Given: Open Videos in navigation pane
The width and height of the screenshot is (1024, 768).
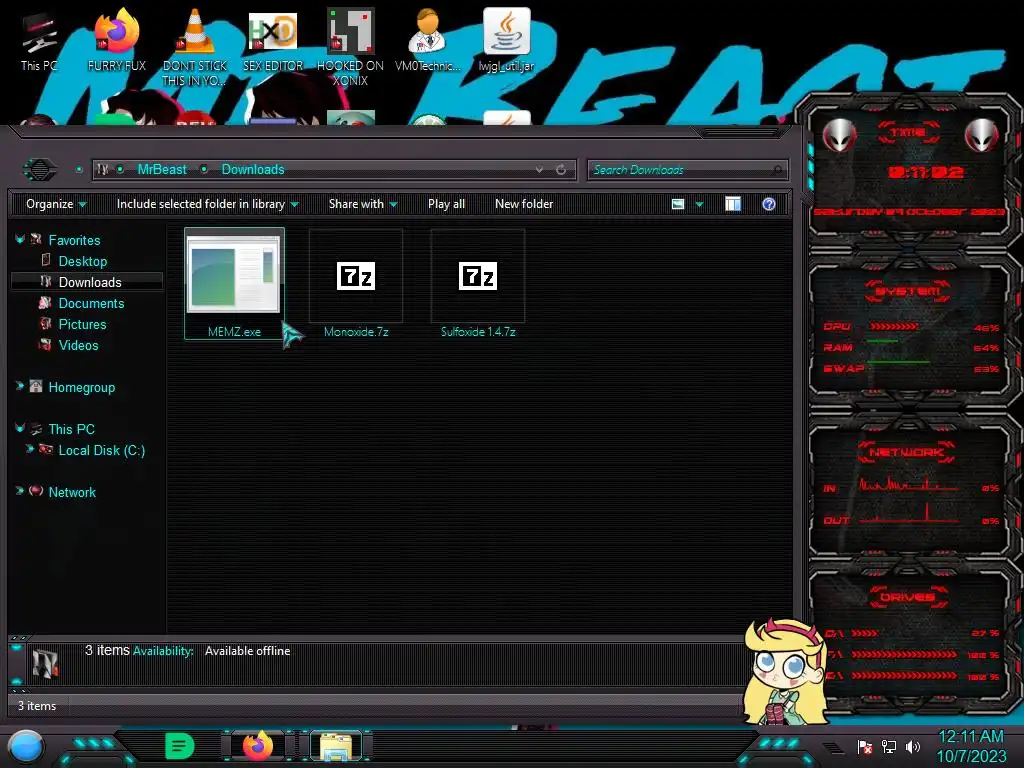Looking at the screenshot, I should pyautogui.click(x=78, y=345).
